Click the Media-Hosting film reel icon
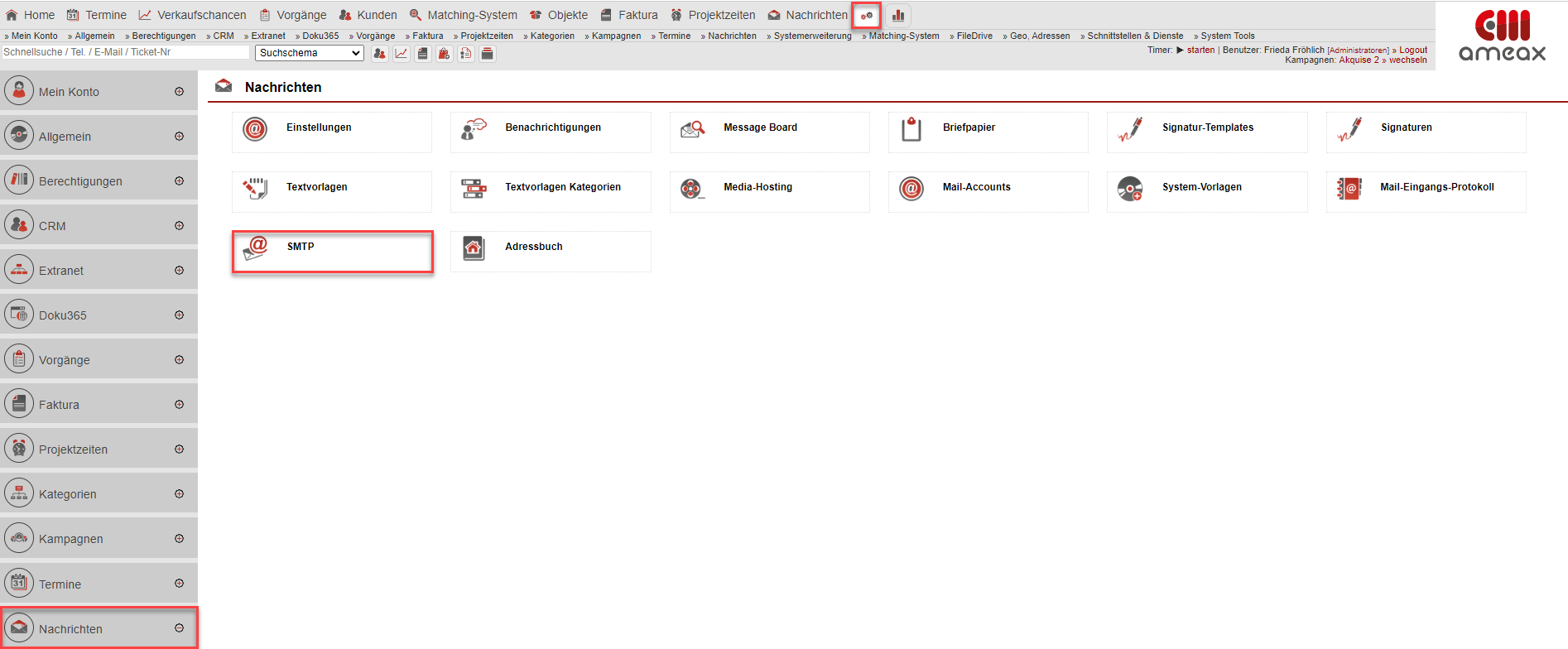This screenshot has height=649, width=1568. pos(691,189)
